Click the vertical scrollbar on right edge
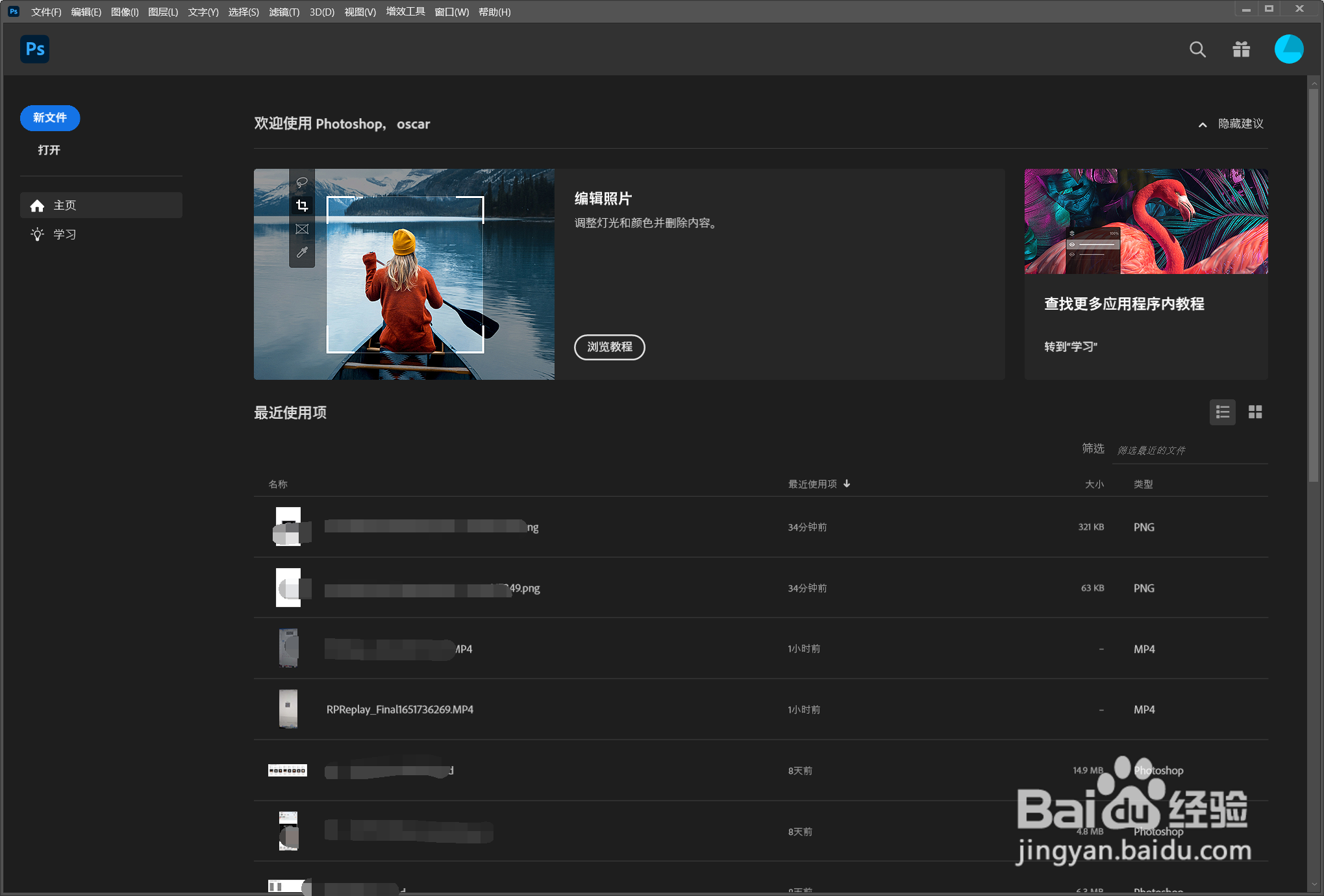Screen dimensions: 1324x896 click(1314, 286)
